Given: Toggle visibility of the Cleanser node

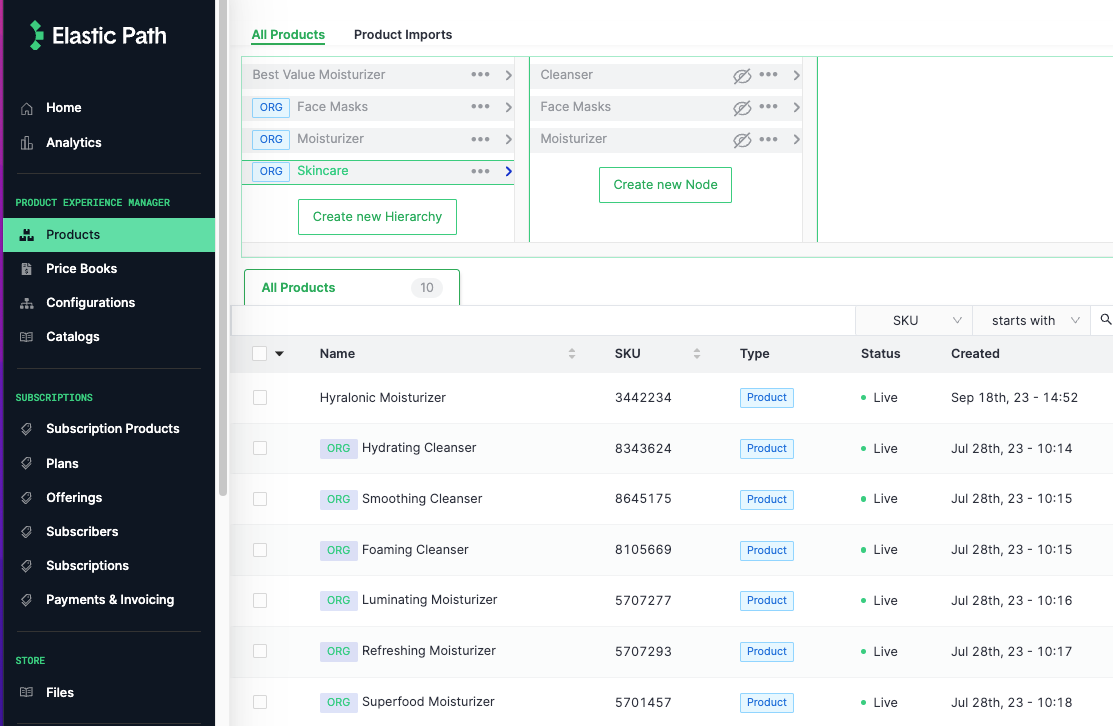Looking at the screenshot, I should click(x=742, y=74).
